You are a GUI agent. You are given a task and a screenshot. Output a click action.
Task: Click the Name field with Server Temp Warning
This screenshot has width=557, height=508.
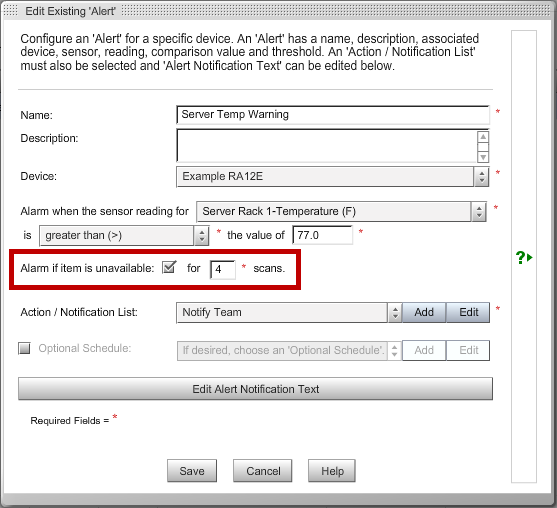pyautogui.click(x=333, y=115)
